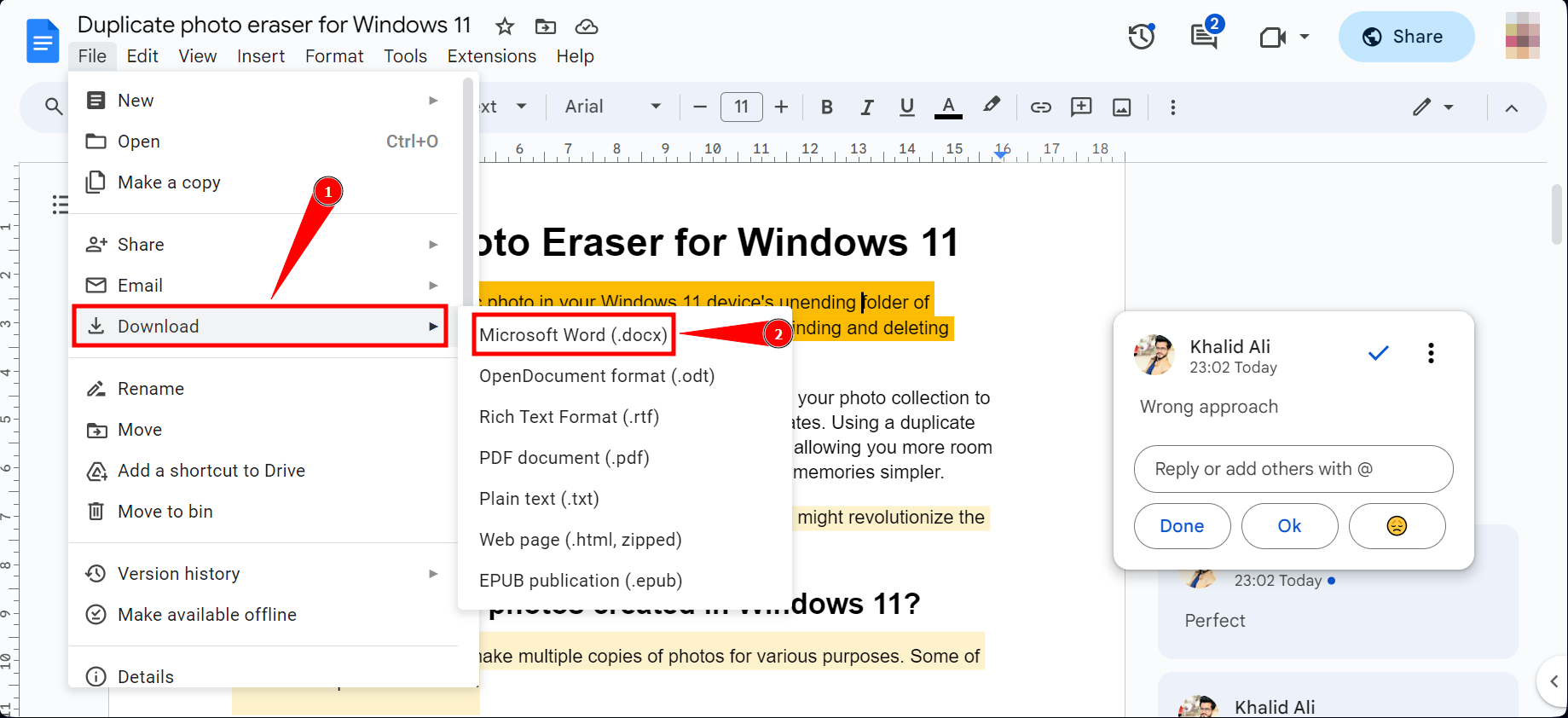Open the Edit menu
The image size is (1568, 718).
[x=142, y=56]
